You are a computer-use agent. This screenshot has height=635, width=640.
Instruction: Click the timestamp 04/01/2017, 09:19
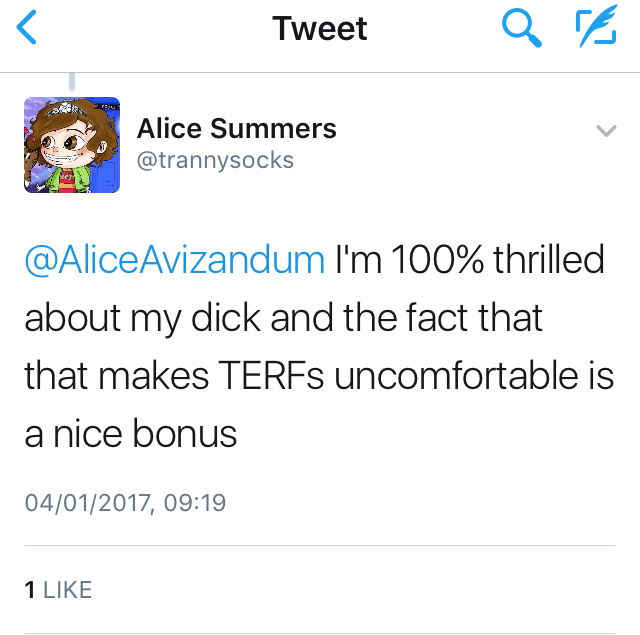tap(125, 501)
